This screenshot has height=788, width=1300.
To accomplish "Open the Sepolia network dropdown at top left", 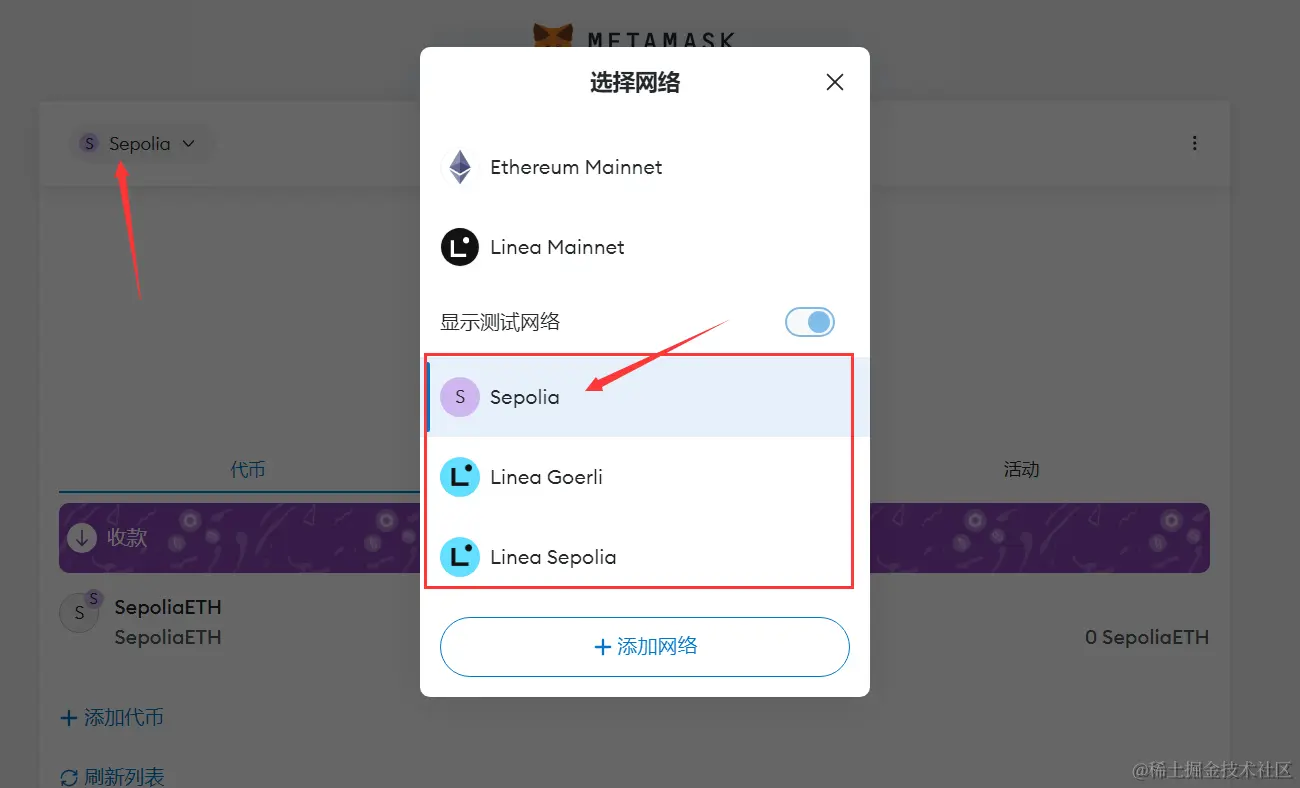I will [x=138, y=143].
